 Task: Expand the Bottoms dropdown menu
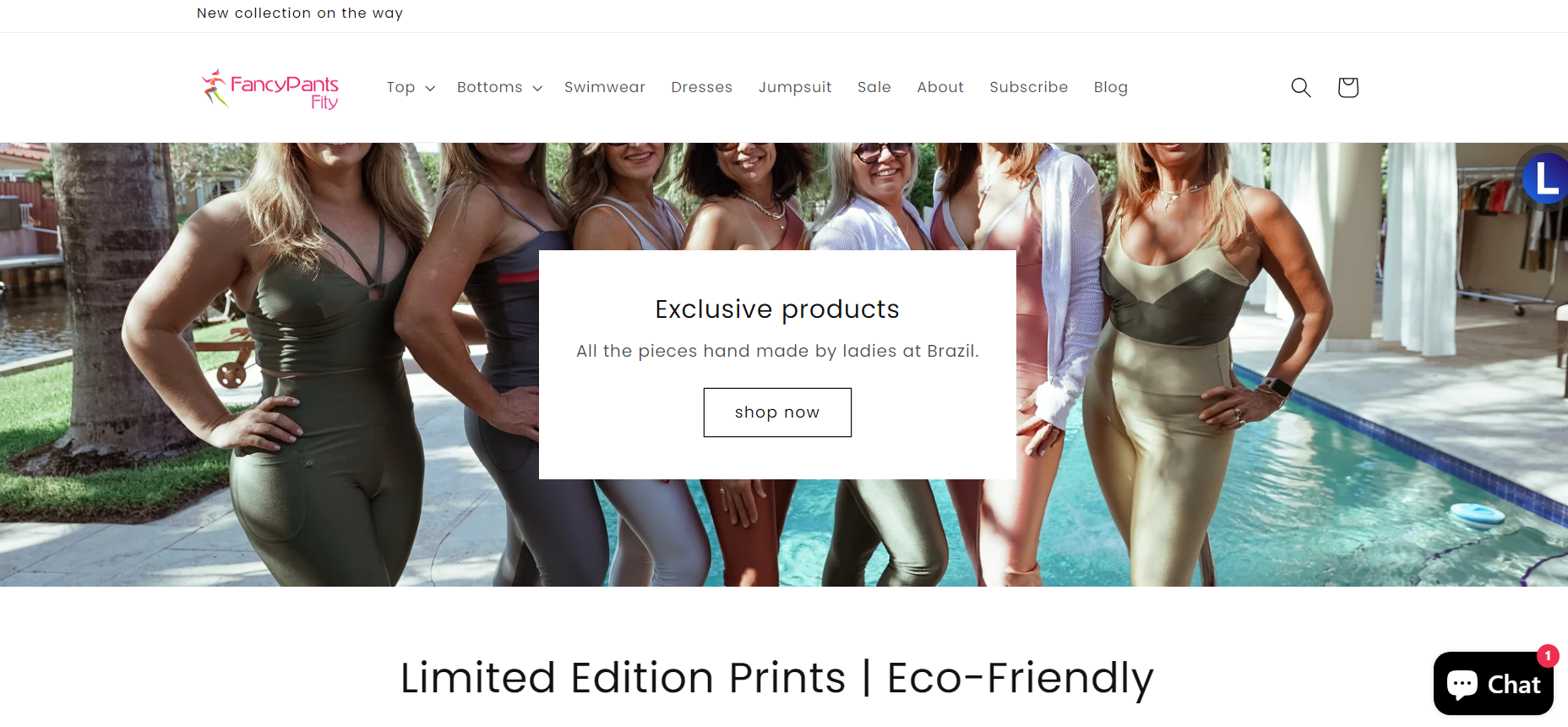coord(490,87)
